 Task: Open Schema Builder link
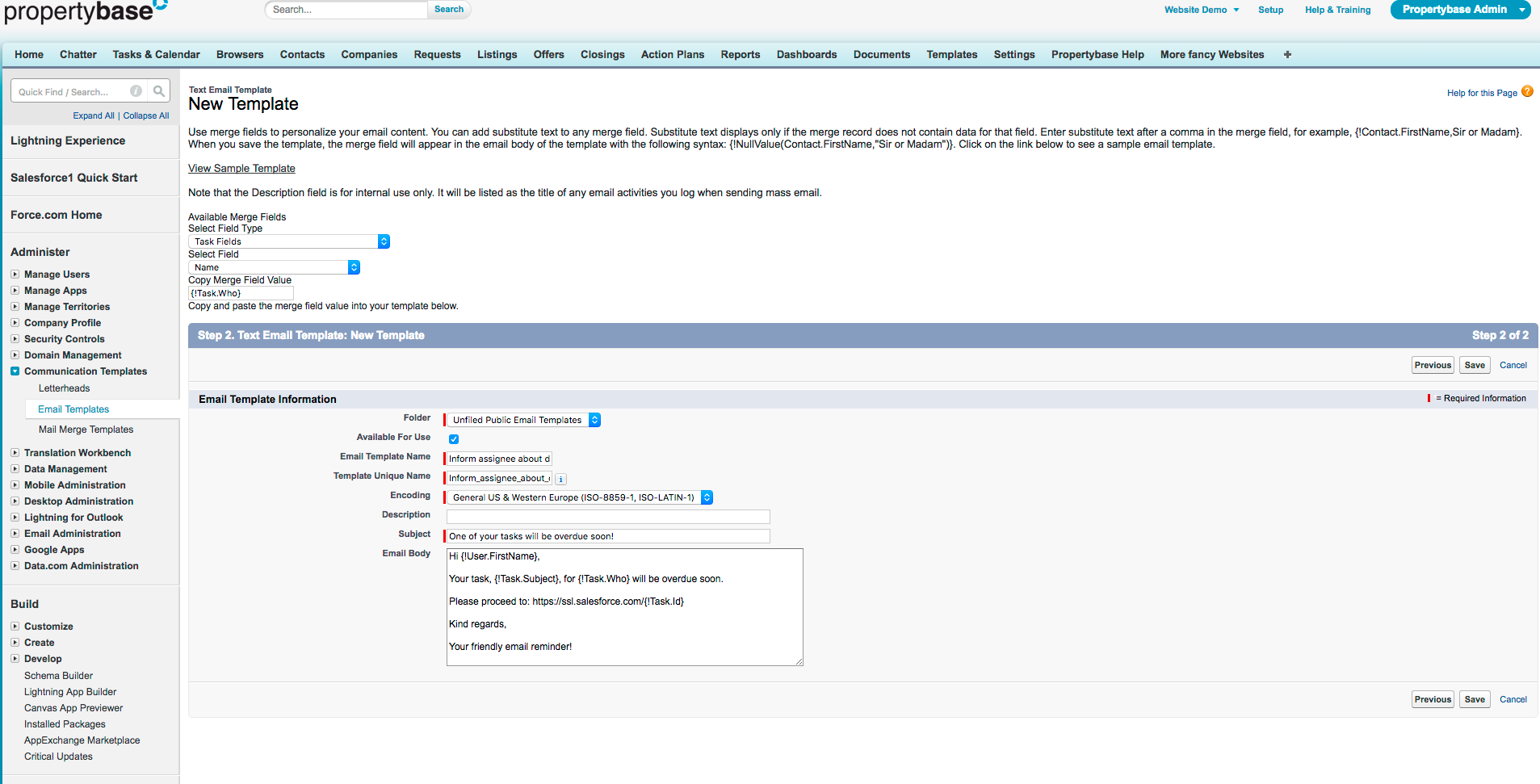(58, 676)
